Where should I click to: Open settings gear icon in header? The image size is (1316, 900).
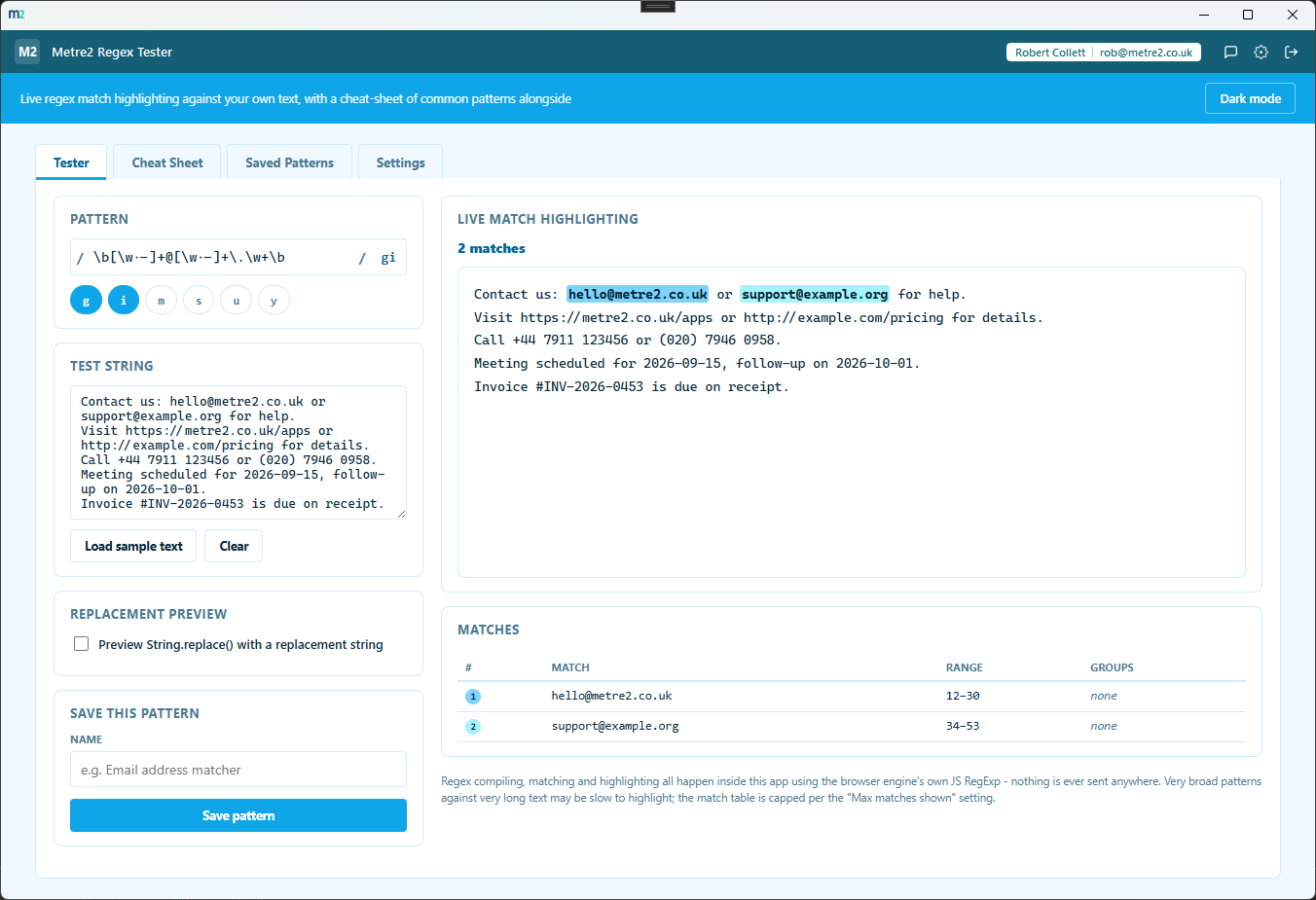click(1261, 53)
